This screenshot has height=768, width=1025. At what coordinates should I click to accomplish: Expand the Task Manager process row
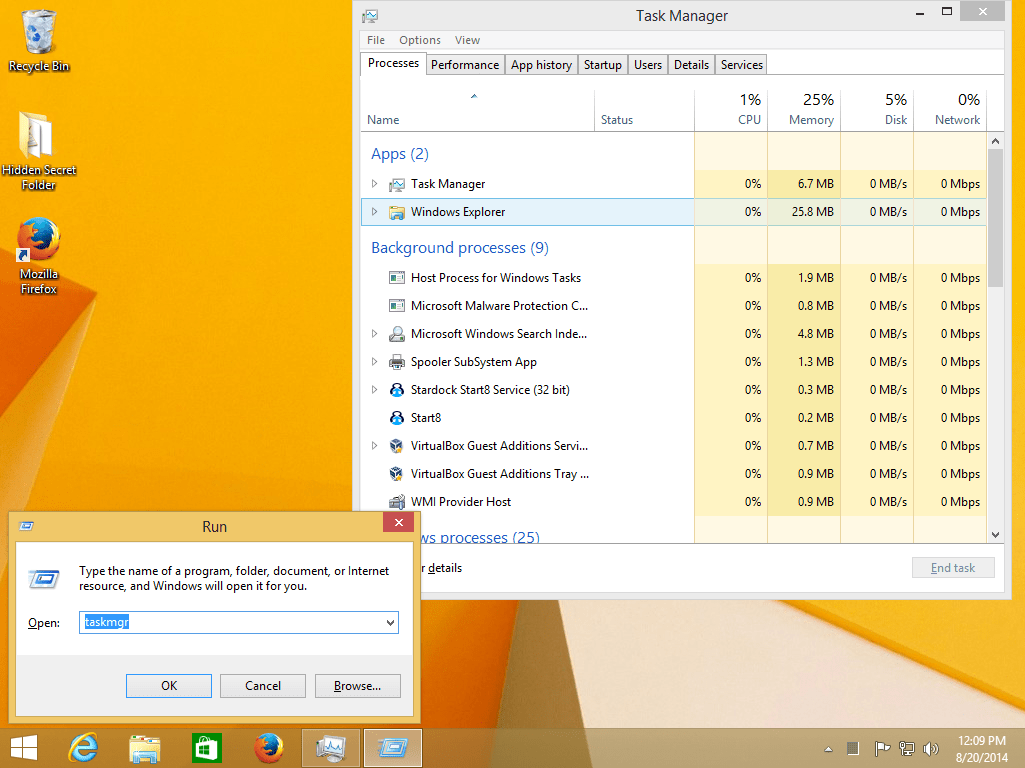point(375,184)
